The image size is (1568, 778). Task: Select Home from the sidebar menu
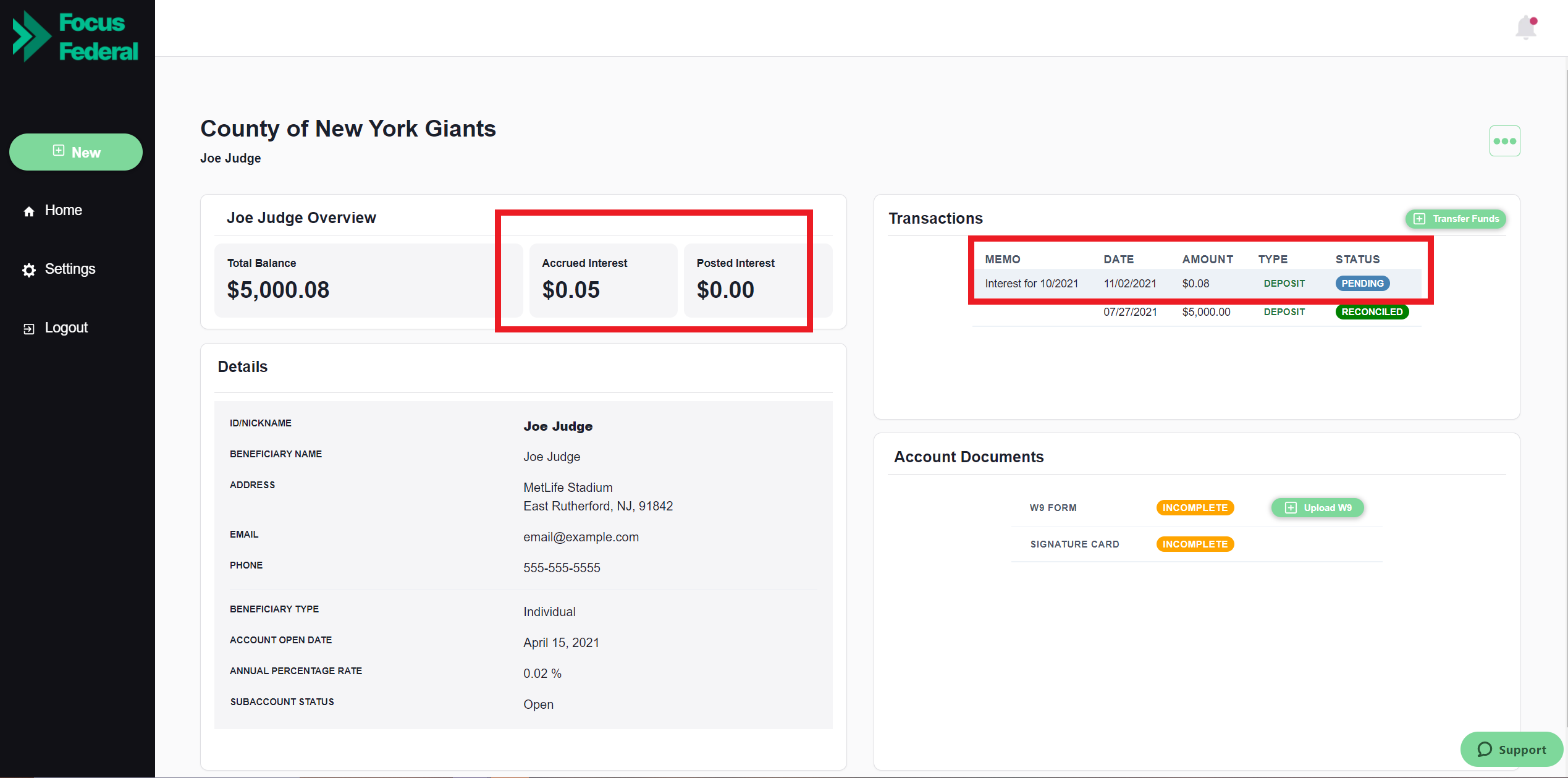click(x=63, y=210)
